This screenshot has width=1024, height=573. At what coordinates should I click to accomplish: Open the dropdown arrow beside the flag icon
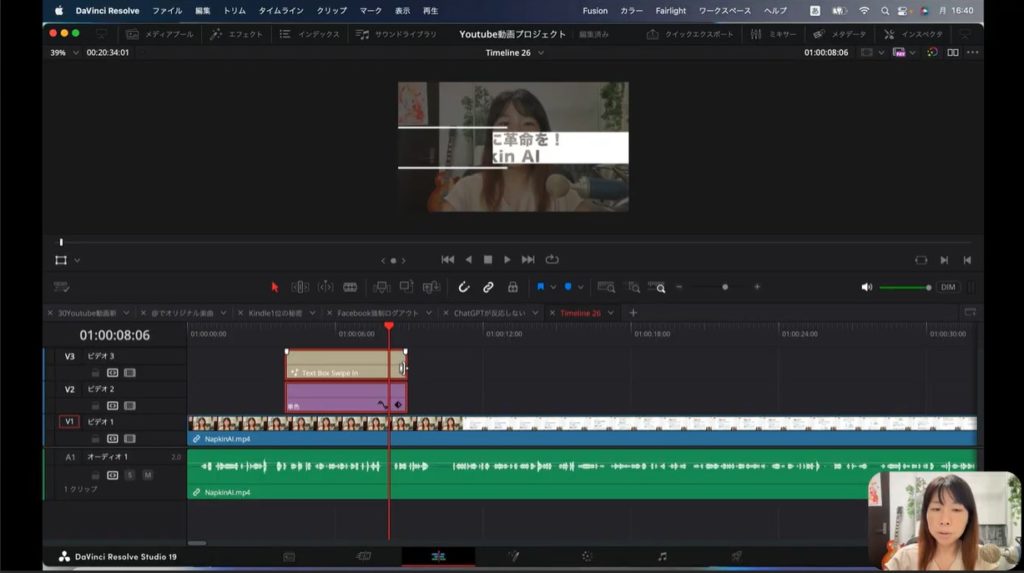(x=553, y=287)
